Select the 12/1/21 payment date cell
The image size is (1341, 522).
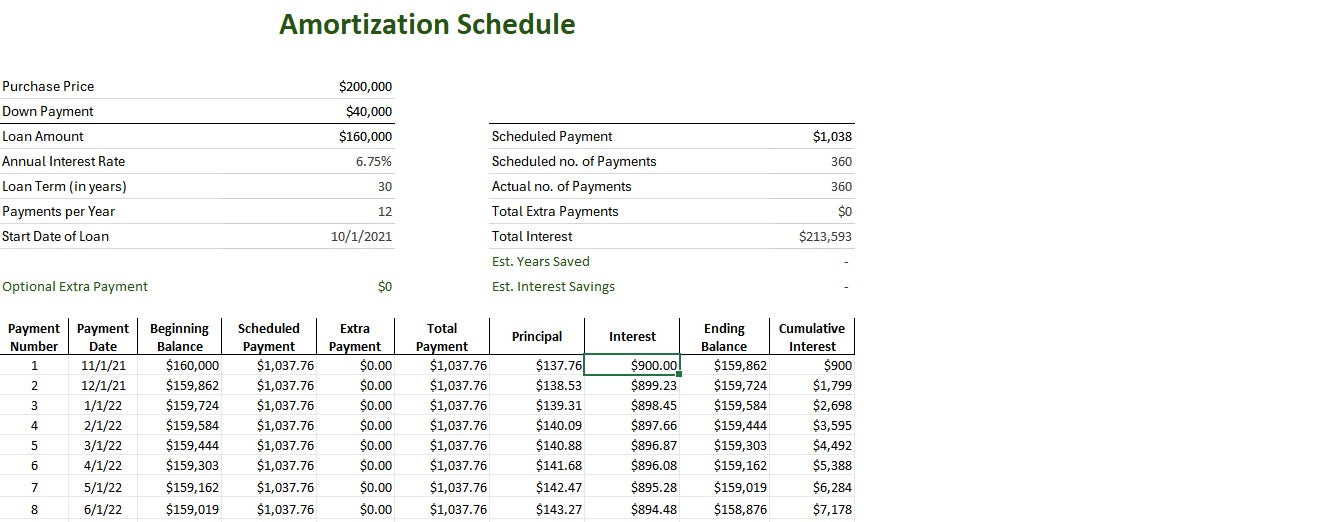coord(103,385)
